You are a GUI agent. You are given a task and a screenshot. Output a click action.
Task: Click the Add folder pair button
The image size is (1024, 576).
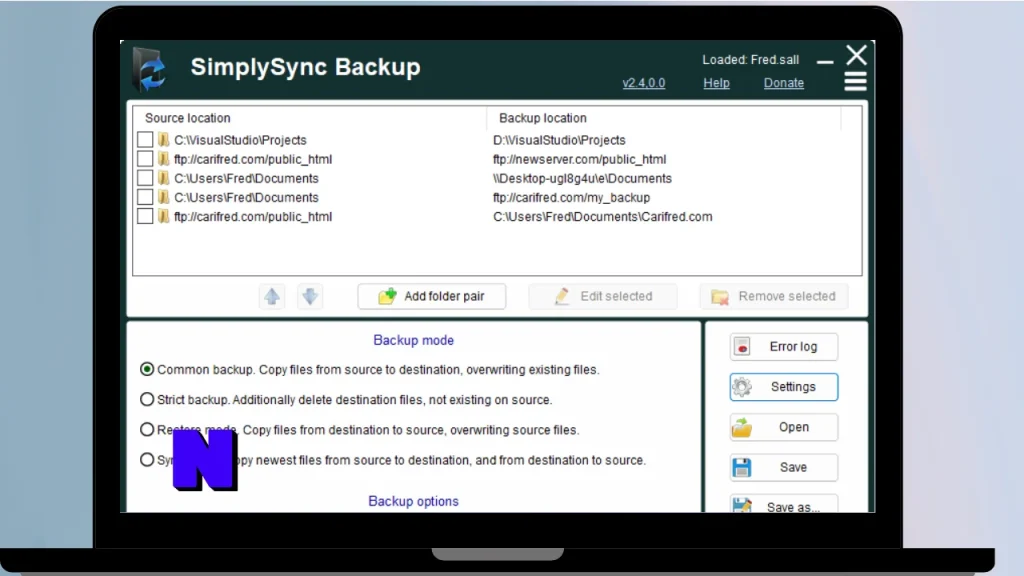click(x=432, y=296)
